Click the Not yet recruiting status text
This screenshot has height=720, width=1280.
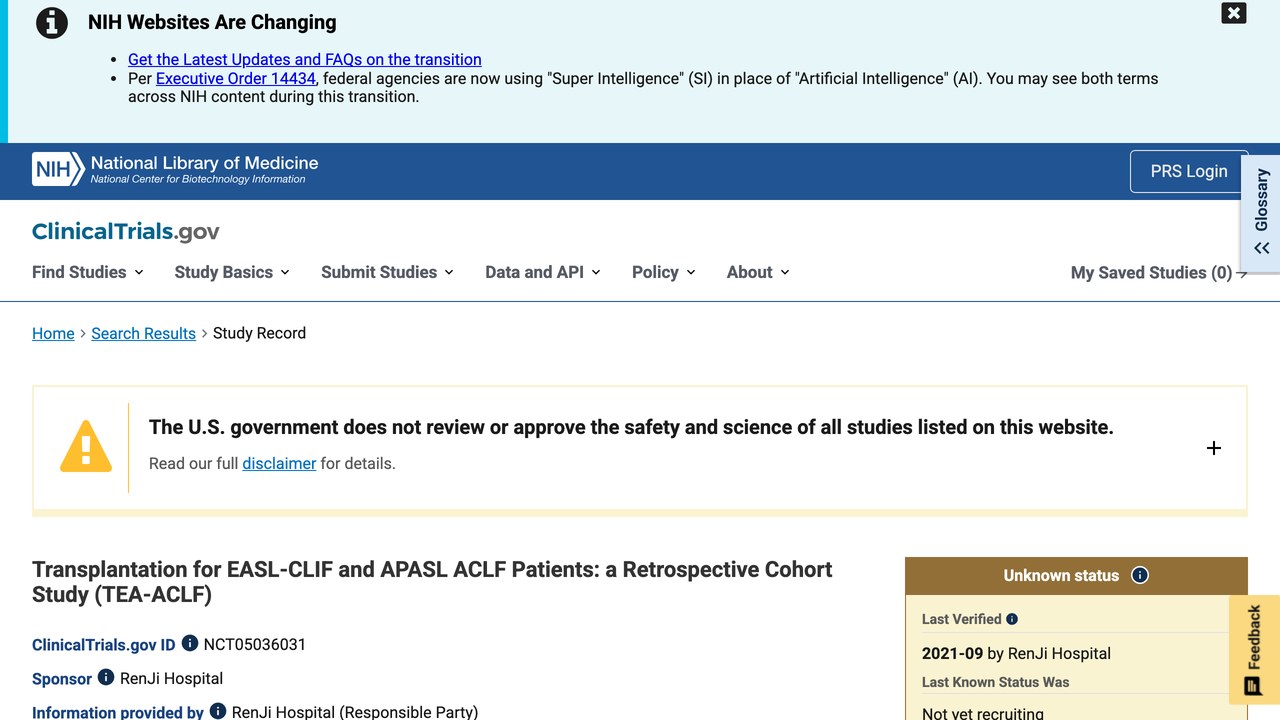983,713
